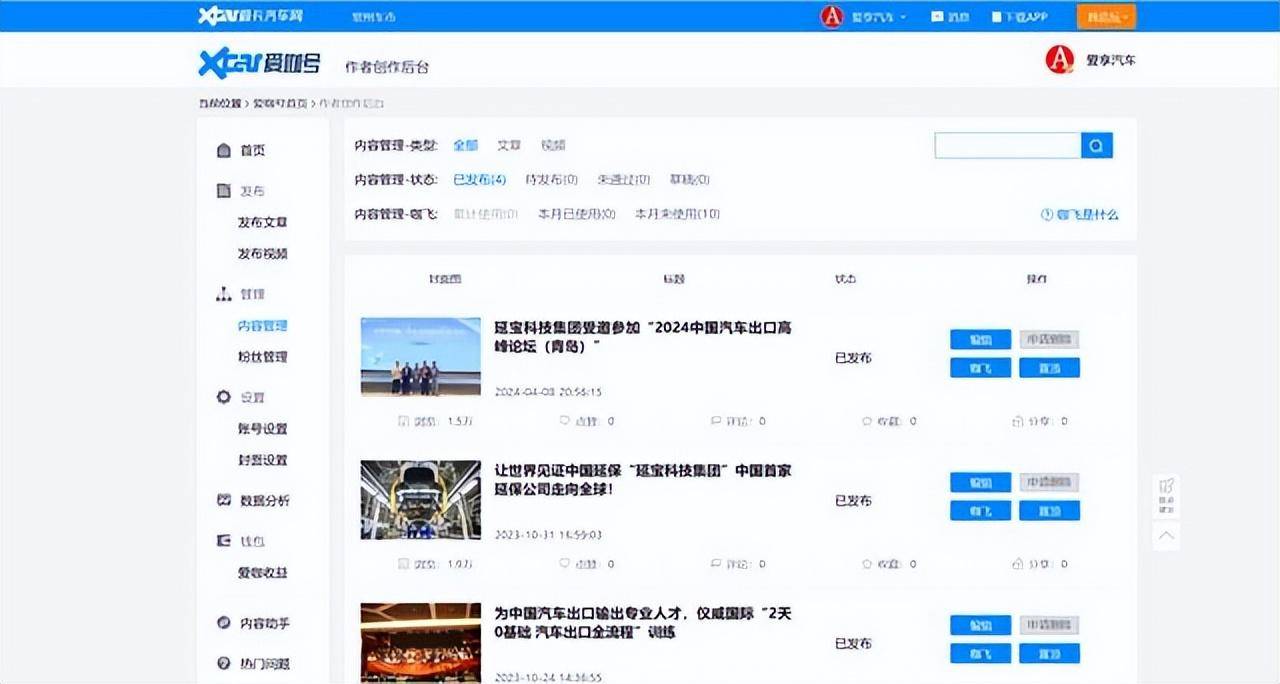The image size is (1280, 684).
Task: Select the 草稿(0) status filter
Action: pyautogui.click(x=689, y=180)
